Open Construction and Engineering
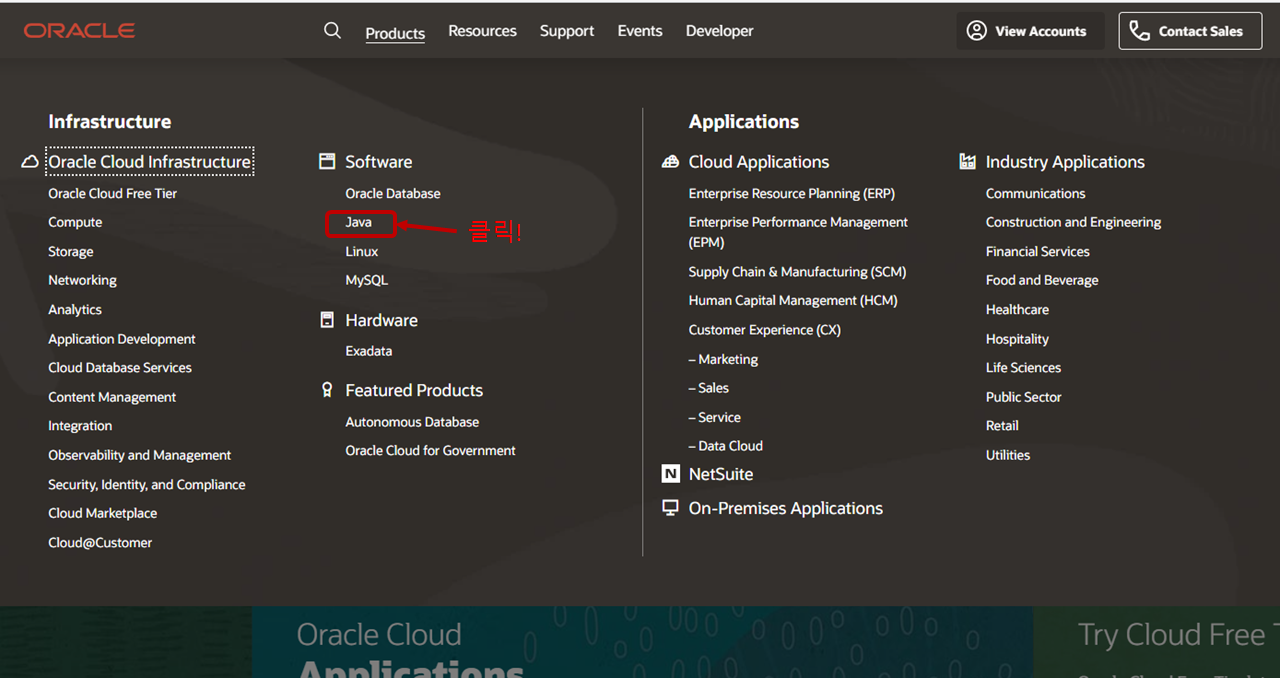Viewport: 1280px width, 678px height. (x=1074, y=223)
